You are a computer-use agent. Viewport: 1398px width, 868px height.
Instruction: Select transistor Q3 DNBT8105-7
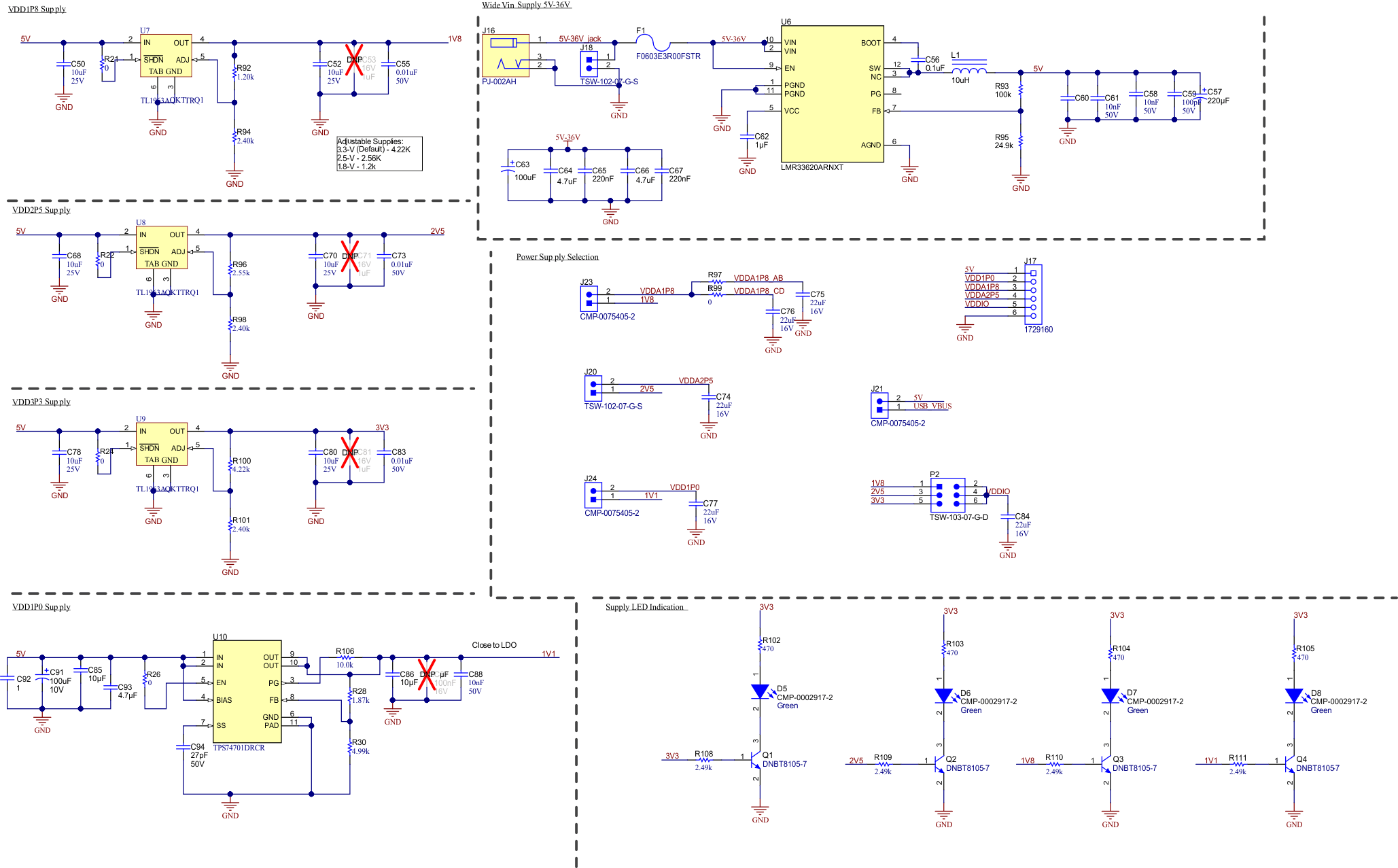tap(1106, 763)
